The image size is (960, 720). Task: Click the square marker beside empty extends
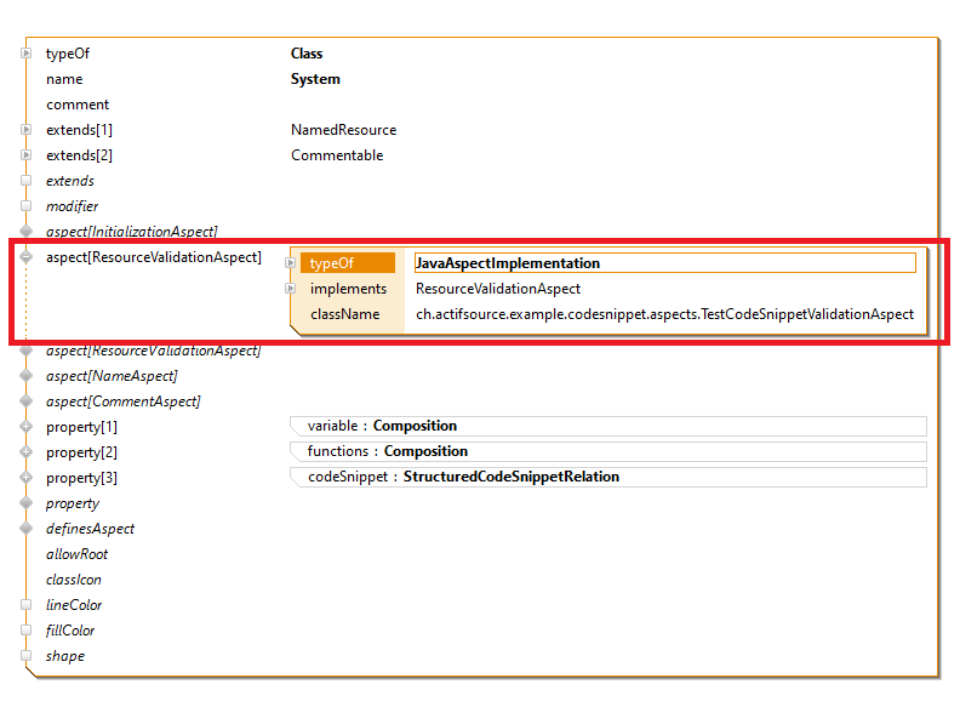[x=26, y=181]
